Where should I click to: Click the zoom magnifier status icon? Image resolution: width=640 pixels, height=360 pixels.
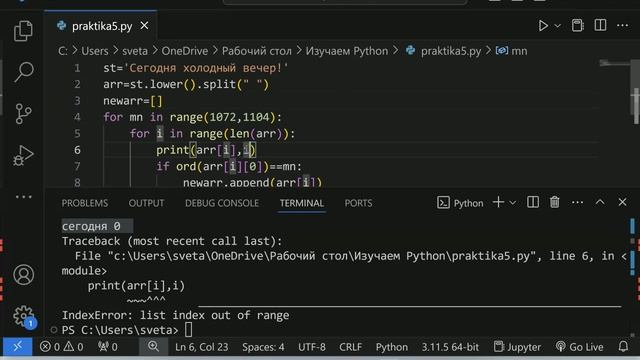pyautogui.click(x=153, y=347)
